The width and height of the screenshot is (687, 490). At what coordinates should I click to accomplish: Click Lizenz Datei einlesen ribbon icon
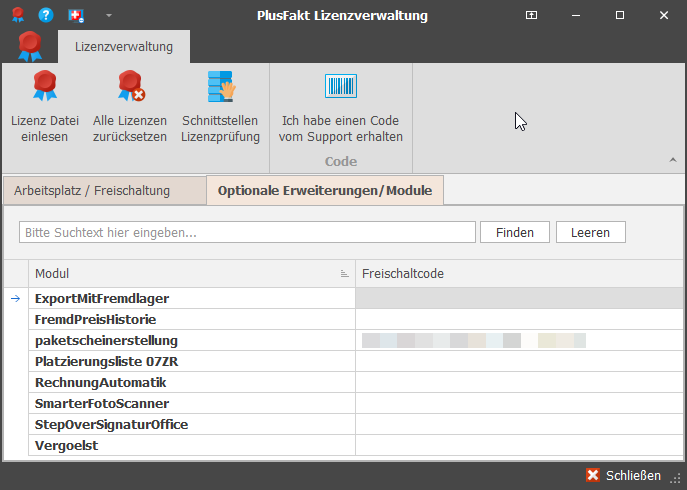pos(45,86)
